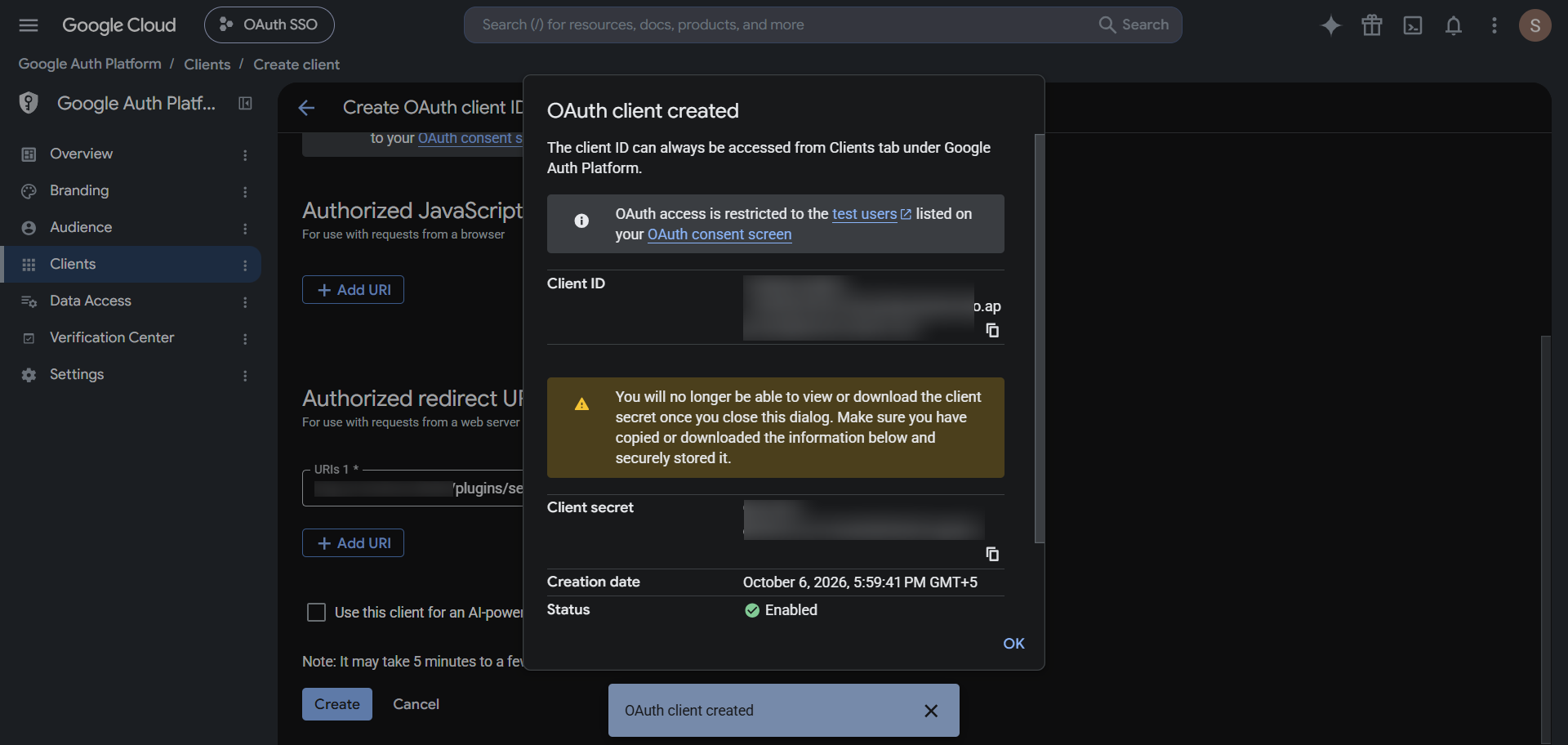Copy the Client ID to clipboard
Screen dimensions: 1568x745
[992, 330]
